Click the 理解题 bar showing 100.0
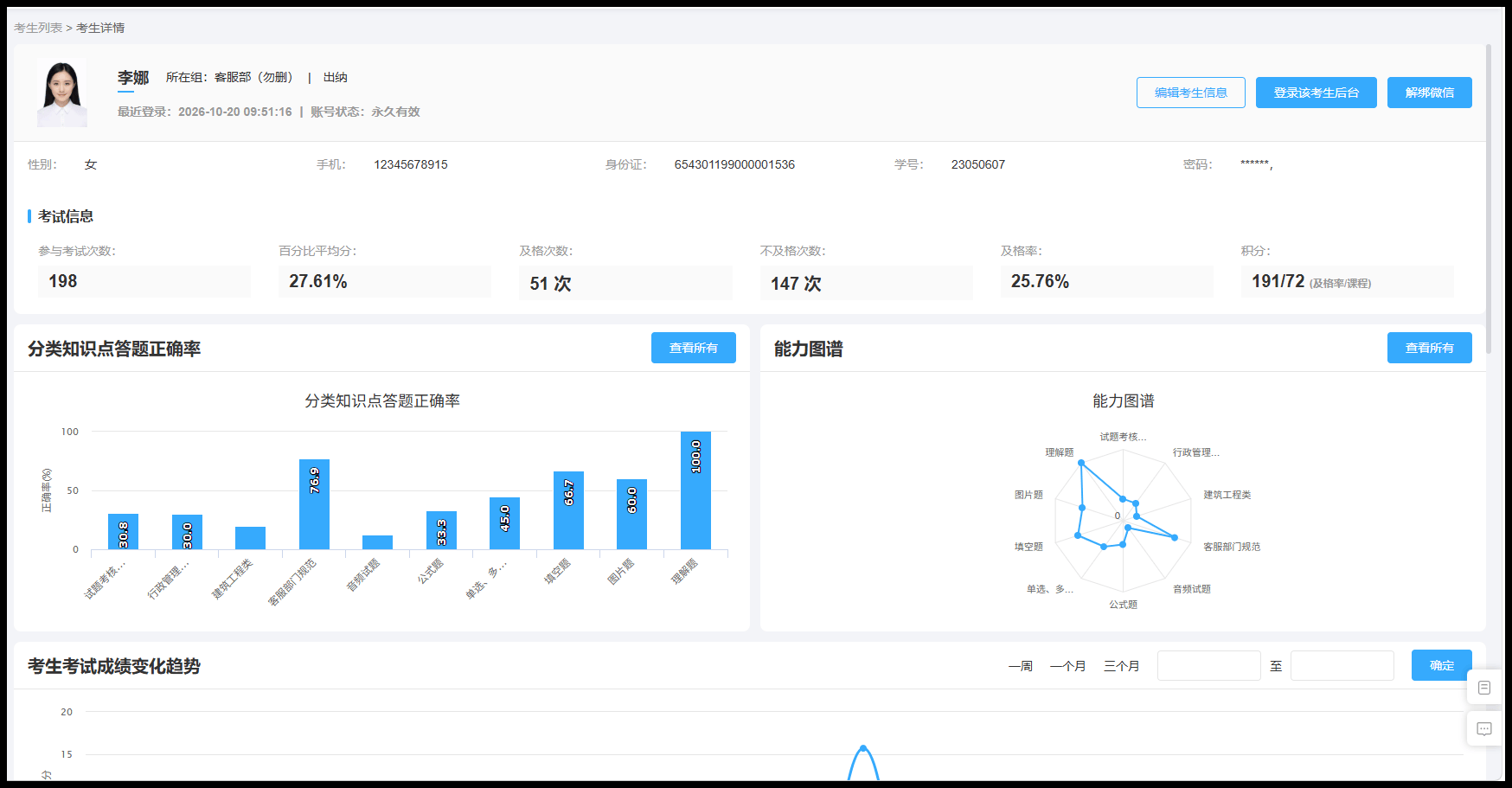The height and width of the screenshot is (788, 1512). (695, 490)
